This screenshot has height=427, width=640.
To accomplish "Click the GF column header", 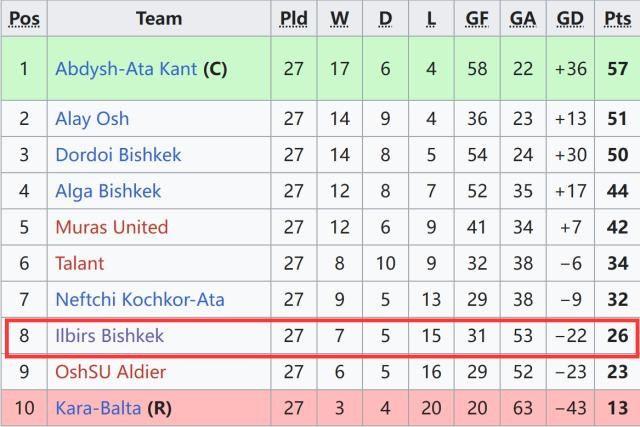I will 477,18.
